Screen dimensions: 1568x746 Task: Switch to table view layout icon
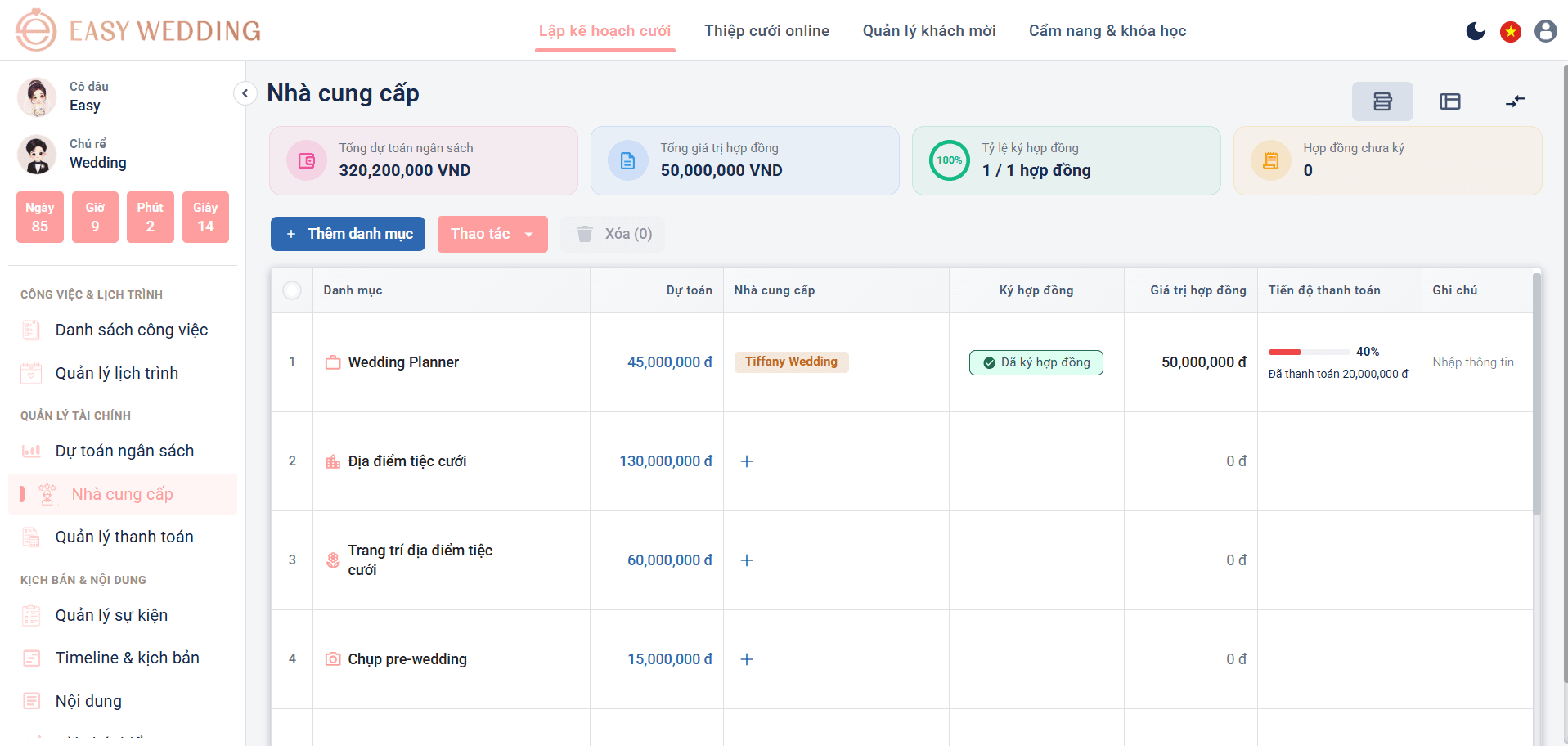[1450, 101]
